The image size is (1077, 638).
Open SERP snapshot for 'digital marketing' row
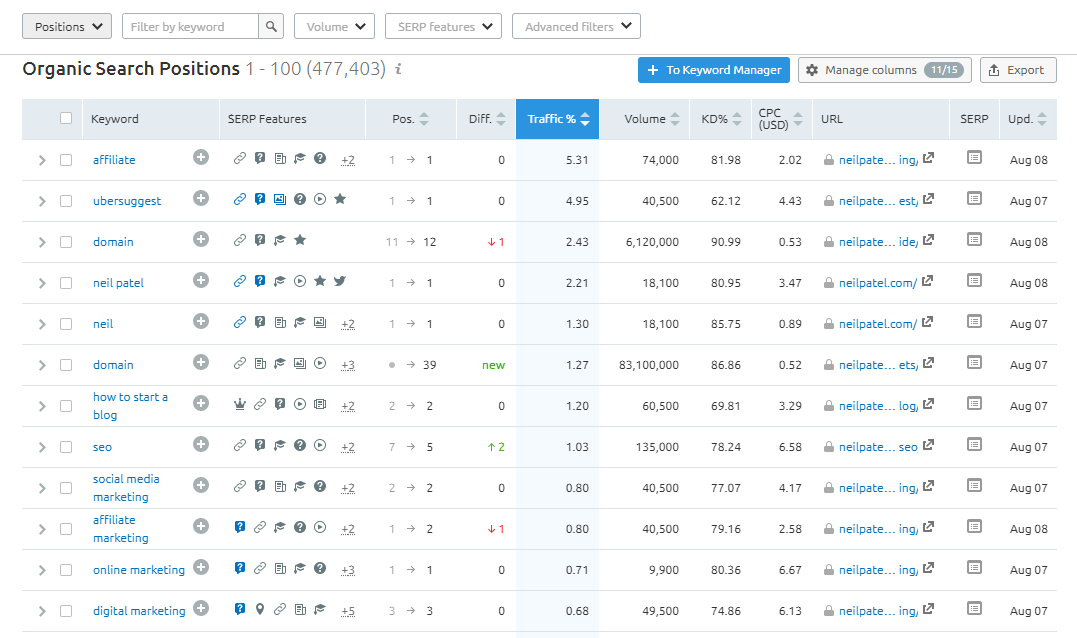[974, 608]
